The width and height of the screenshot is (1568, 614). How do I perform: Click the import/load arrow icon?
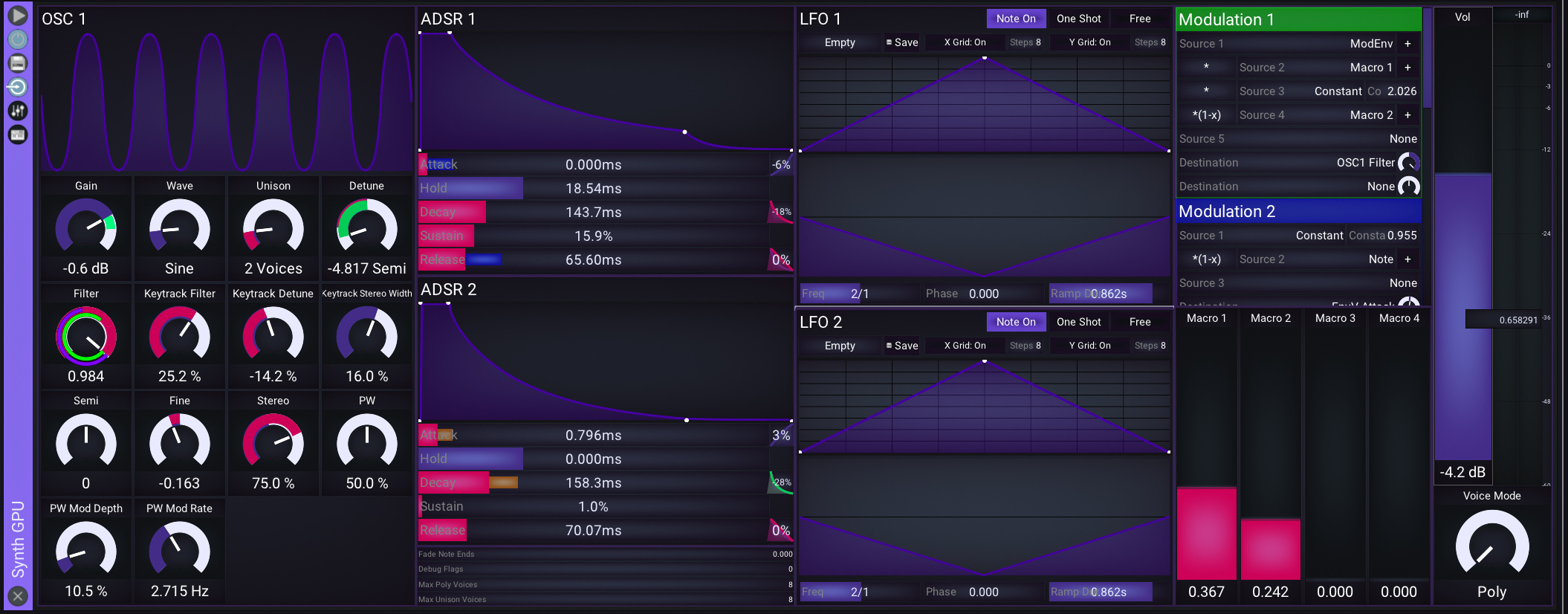[18, 87]
